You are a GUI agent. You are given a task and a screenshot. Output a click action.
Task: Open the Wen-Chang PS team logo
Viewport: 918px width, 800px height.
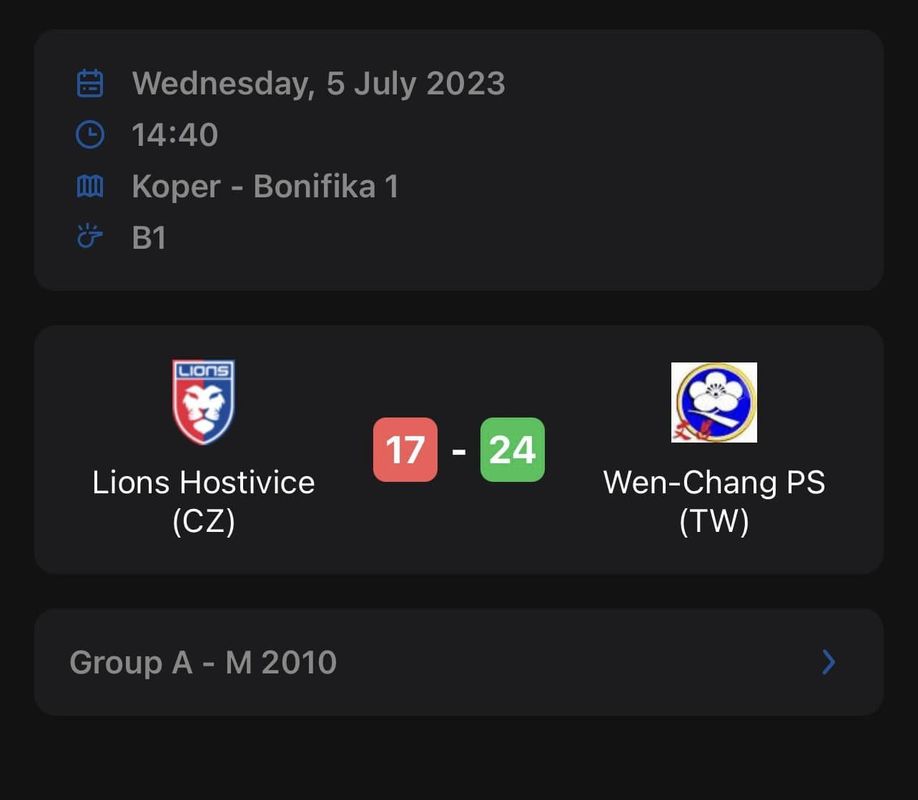coord(714,402)
